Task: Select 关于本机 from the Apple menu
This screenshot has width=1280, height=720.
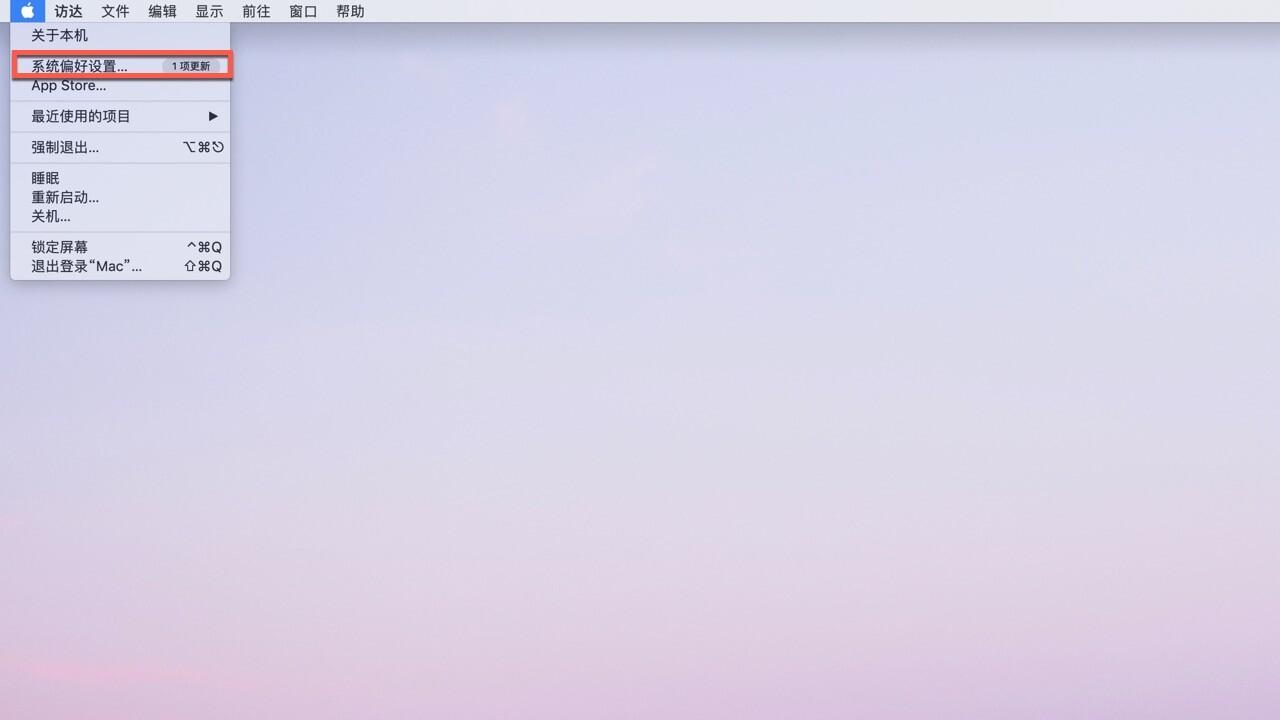Action: [x=120, y=35]
